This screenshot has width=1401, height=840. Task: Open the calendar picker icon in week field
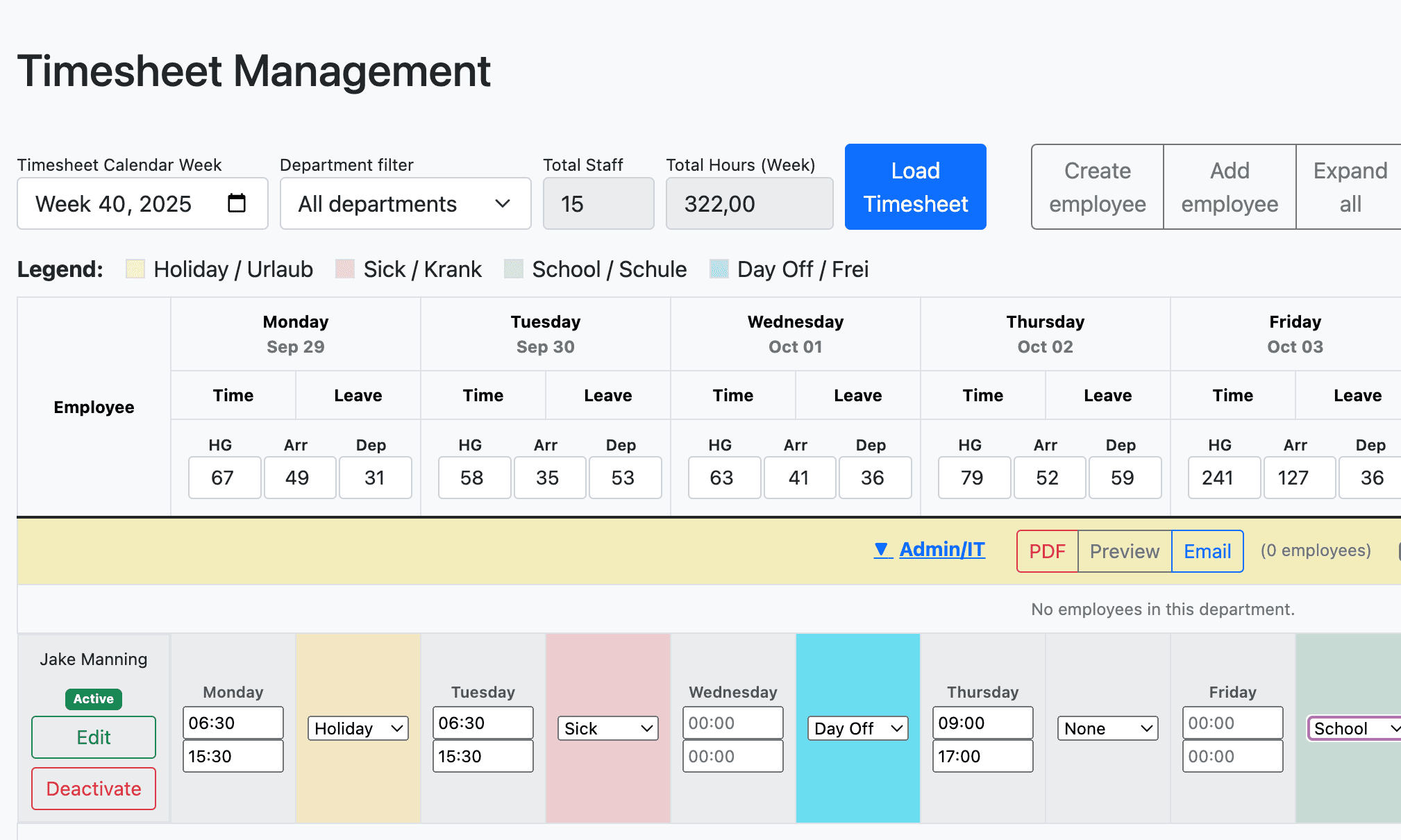[x=237, y=203]
